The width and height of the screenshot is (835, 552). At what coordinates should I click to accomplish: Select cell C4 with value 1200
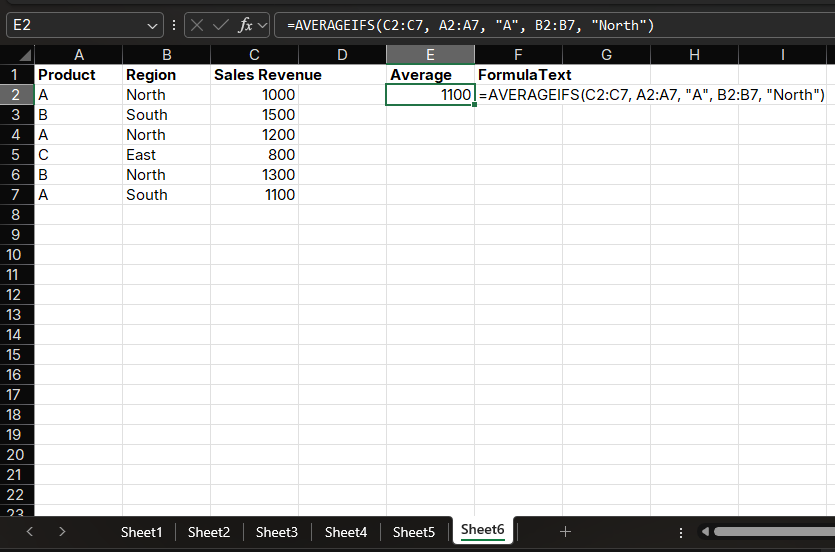tap(255, 135)
